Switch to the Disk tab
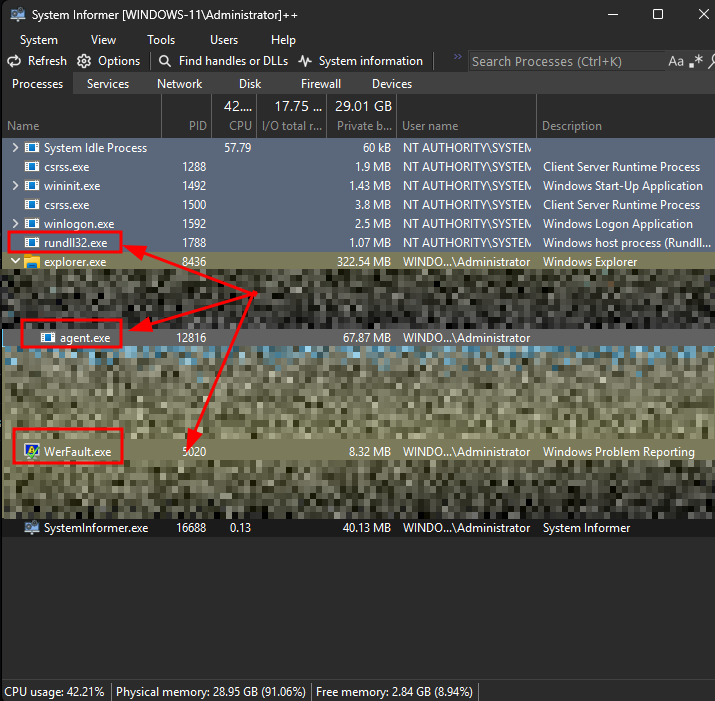The height and width of the screenshot is (701, 715). tap(250, 84)
